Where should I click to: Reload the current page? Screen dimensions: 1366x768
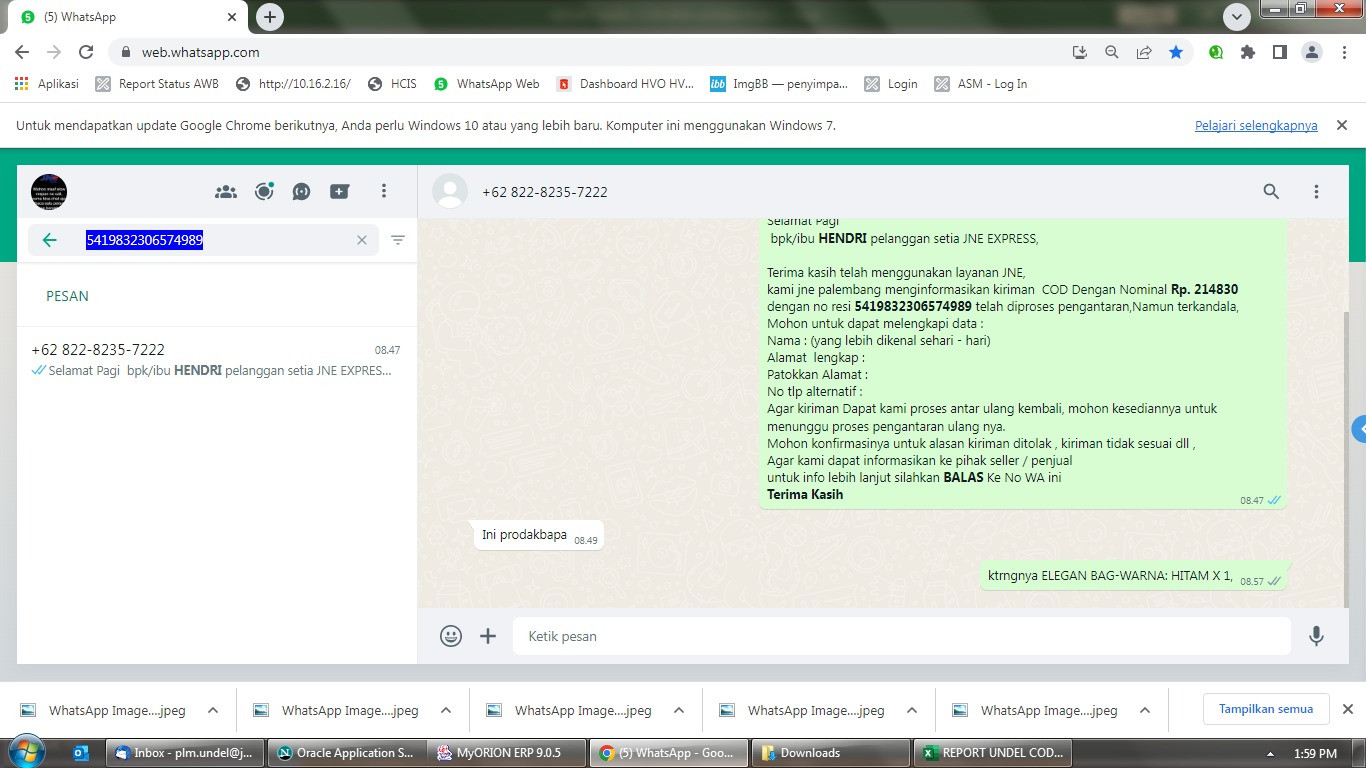[86, 52]
